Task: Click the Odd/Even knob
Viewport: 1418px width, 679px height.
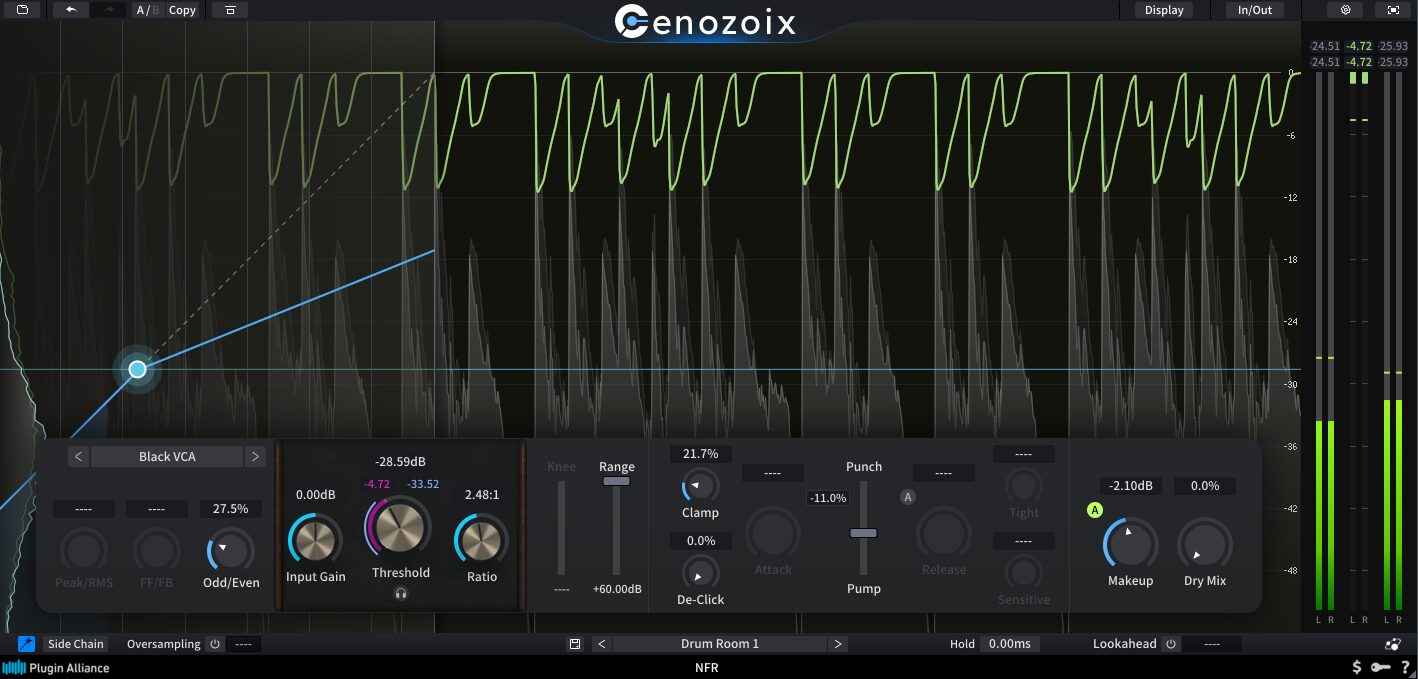Action: pyautogui.click(x=231, y=551)
